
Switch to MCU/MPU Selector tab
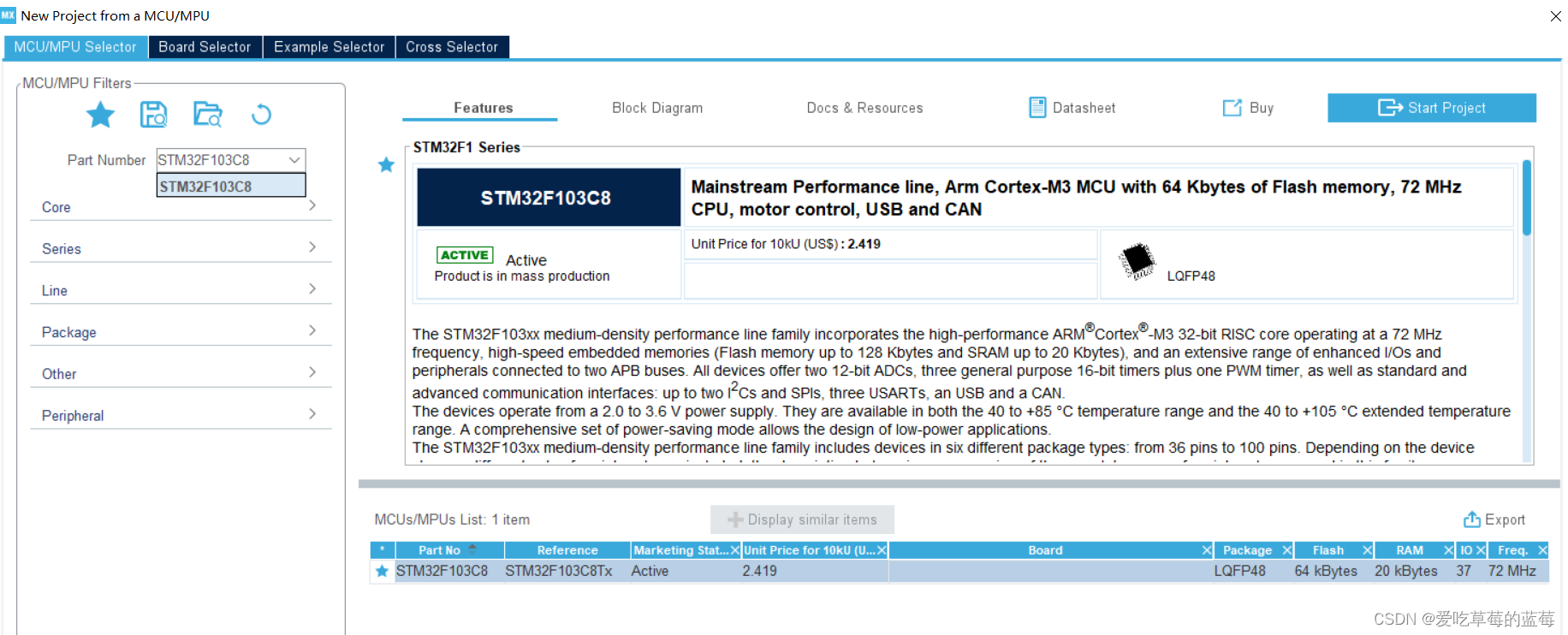pyautogui.click(x=75, y=47)
